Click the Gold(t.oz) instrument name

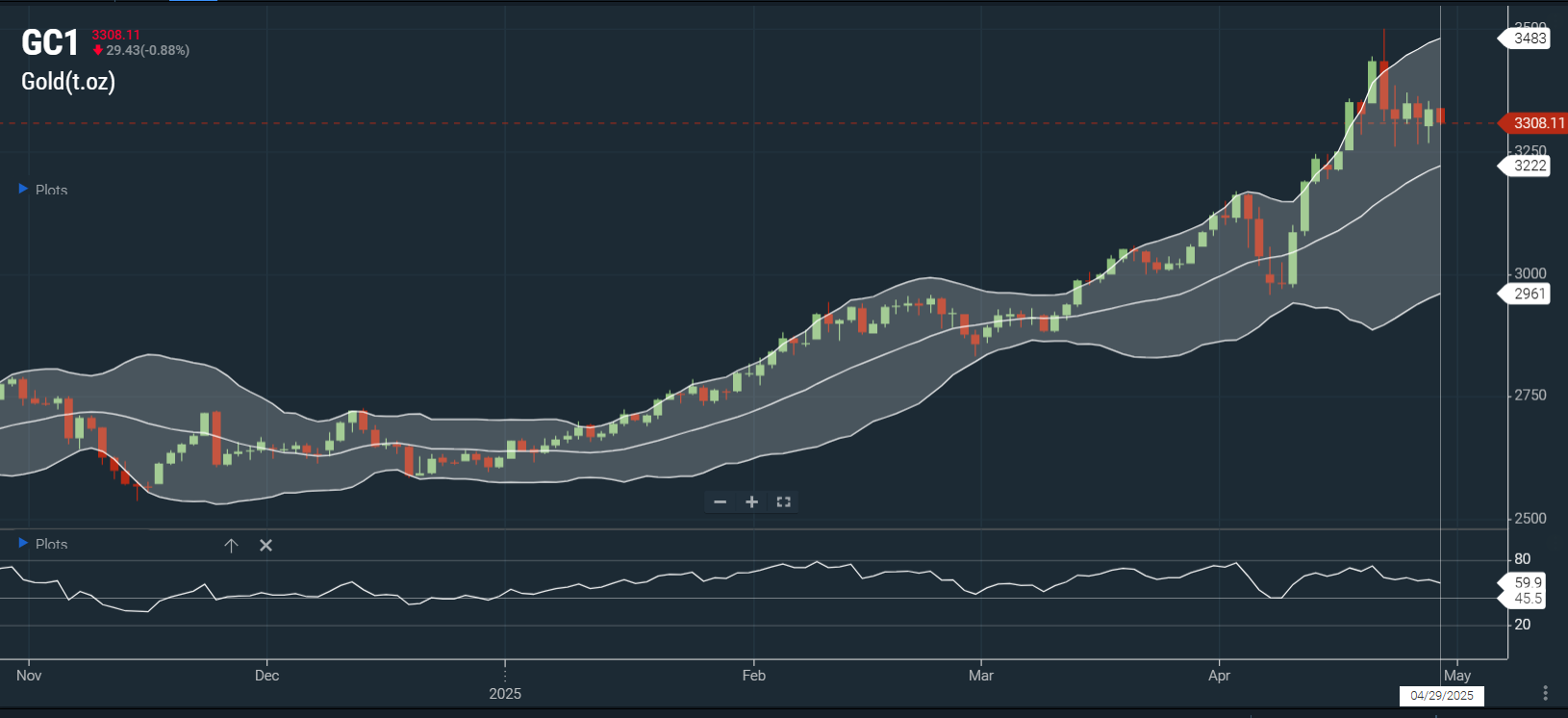click(68, 82)
